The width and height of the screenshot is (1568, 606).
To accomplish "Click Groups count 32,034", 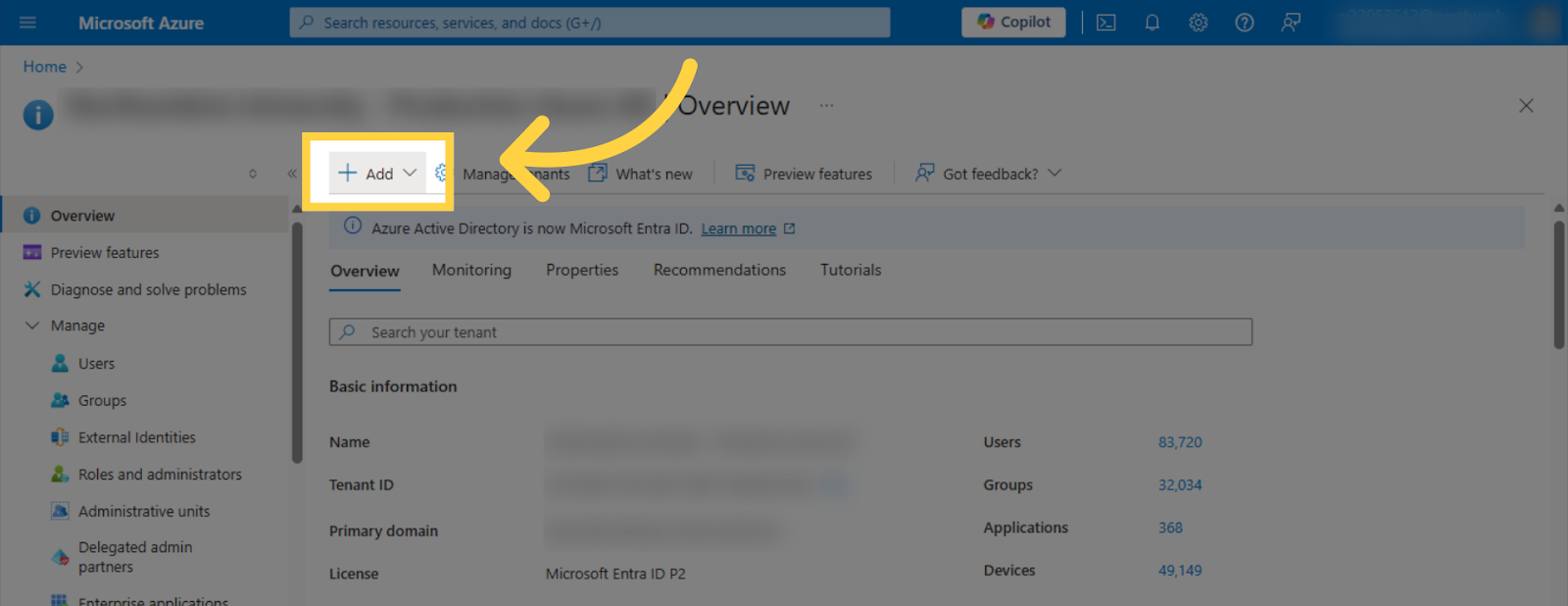I will click(x=1180, y=484).
